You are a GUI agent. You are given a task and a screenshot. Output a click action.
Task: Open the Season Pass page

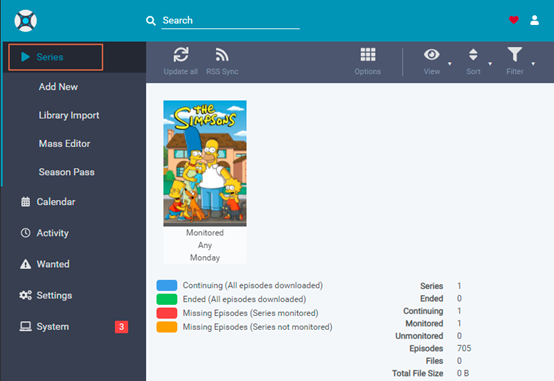[66, 172]
